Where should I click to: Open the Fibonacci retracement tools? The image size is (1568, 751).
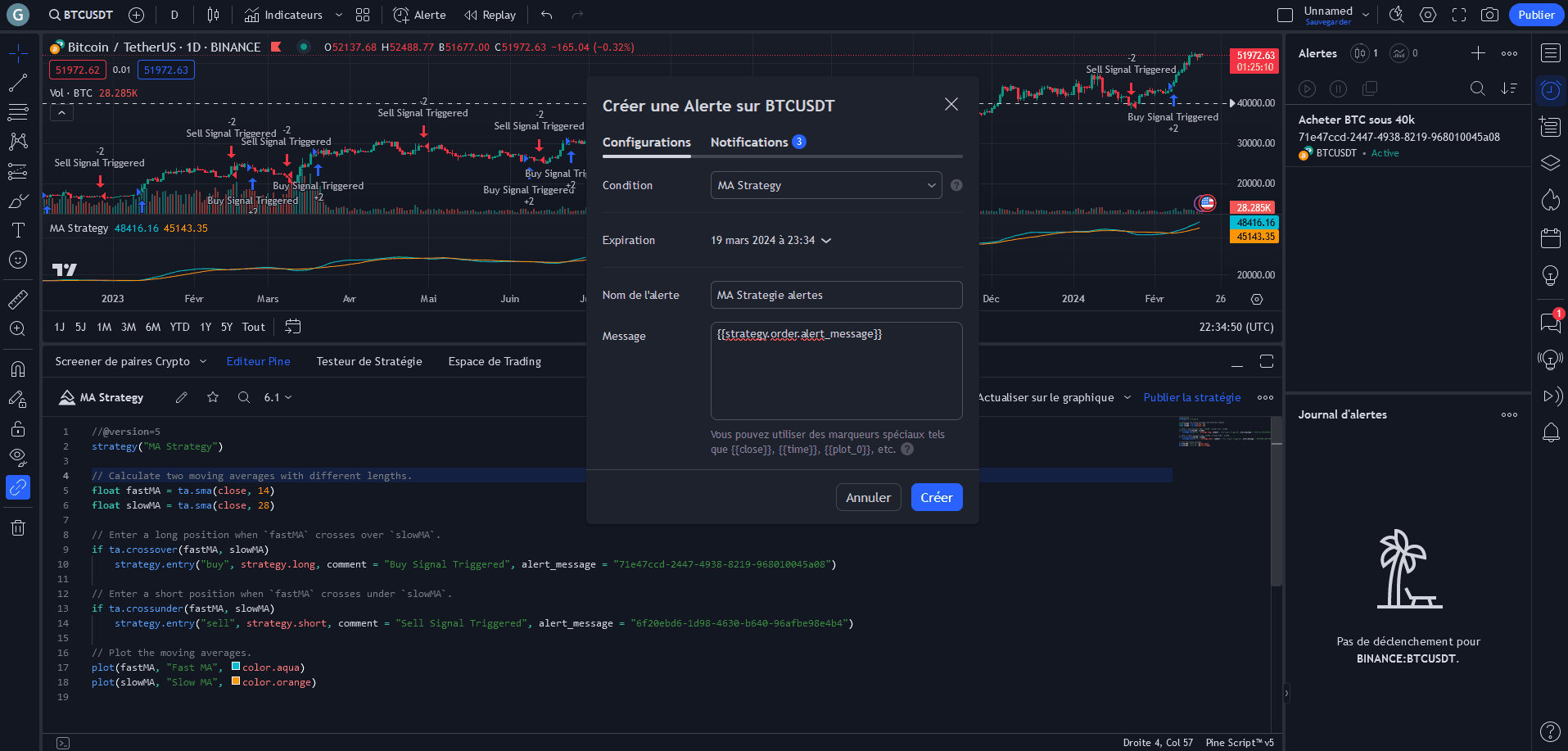[18, 112]
